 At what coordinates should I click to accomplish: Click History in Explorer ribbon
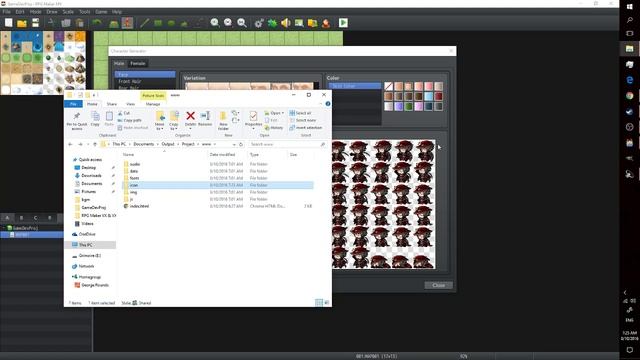[x=273, y=128]
